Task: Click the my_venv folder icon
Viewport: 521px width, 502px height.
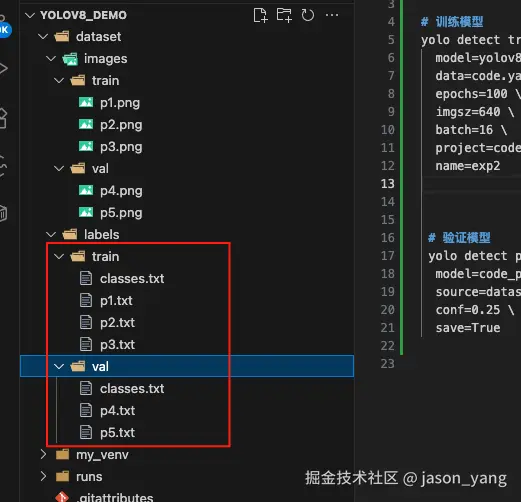Action: point(62,454)
